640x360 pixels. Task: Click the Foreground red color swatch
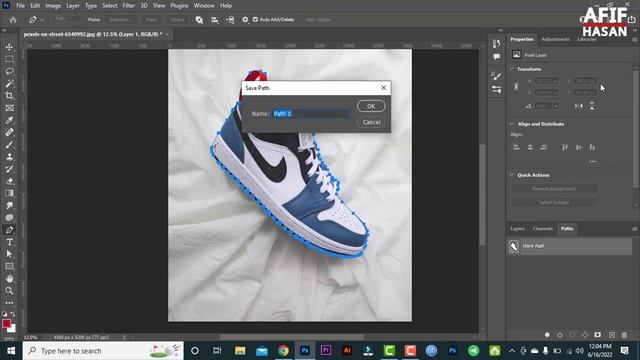[x=6, y=324]
